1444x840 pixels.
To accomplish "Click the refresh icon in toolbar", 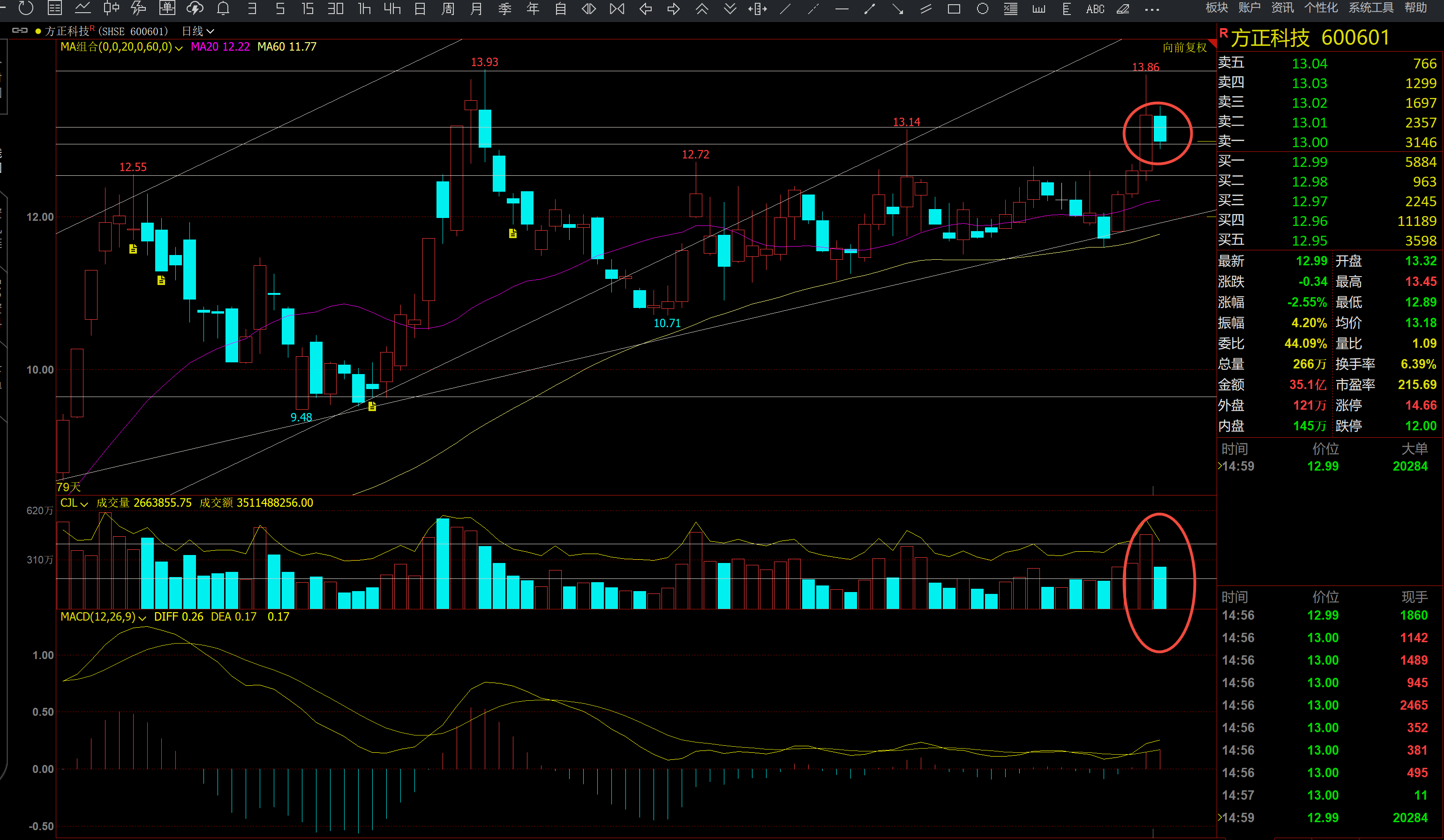I will coord(26,8).
